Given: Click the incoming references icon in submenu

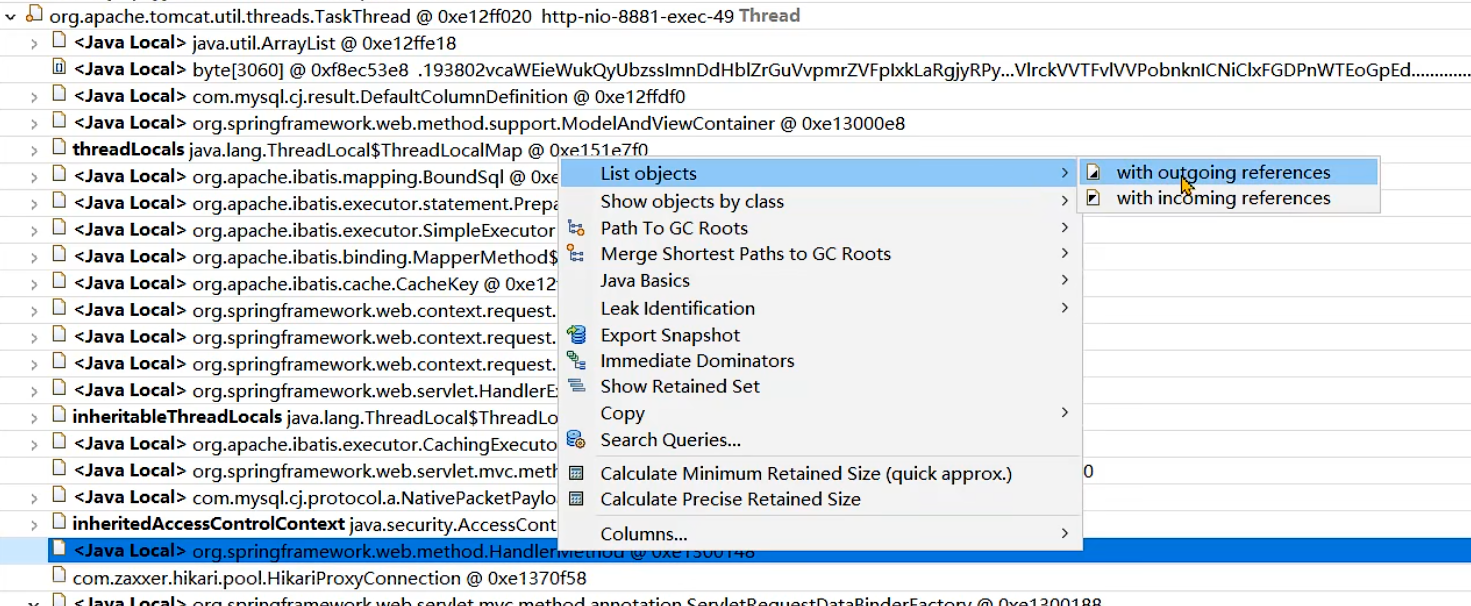Looking at the screenshot, I should [x=1094, y=198].
